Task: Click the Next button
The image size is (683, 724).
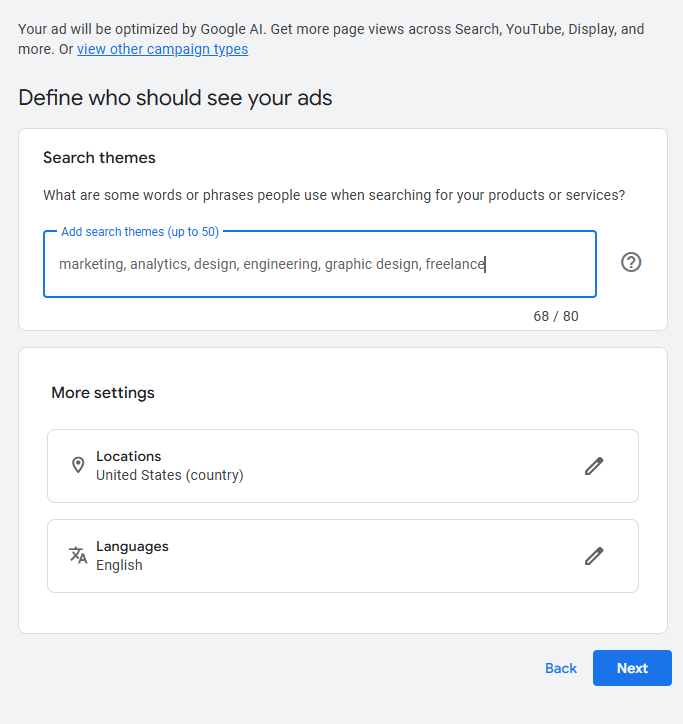Action: [x=632, y=668]
